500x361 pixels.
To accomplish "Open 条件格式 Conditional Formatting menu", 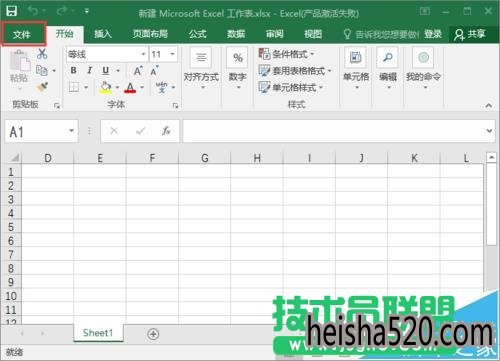I will pos(287,54).
